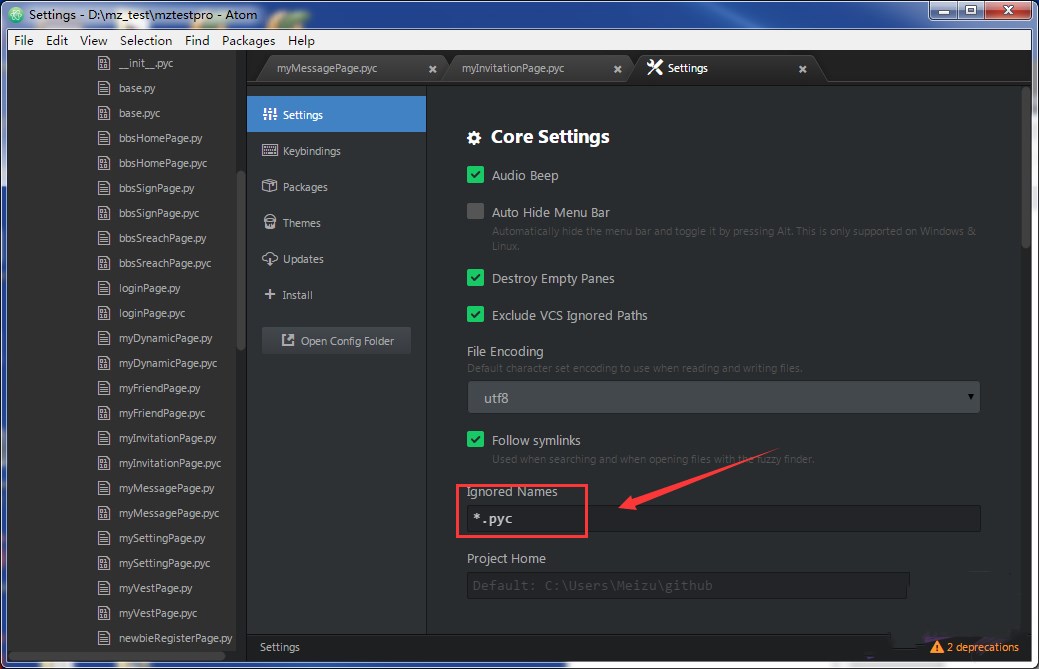The width and height of the screenshot is (1039, 669).
Task: Open loginPage.py in the tree view
Action: [x=149, y=288]
